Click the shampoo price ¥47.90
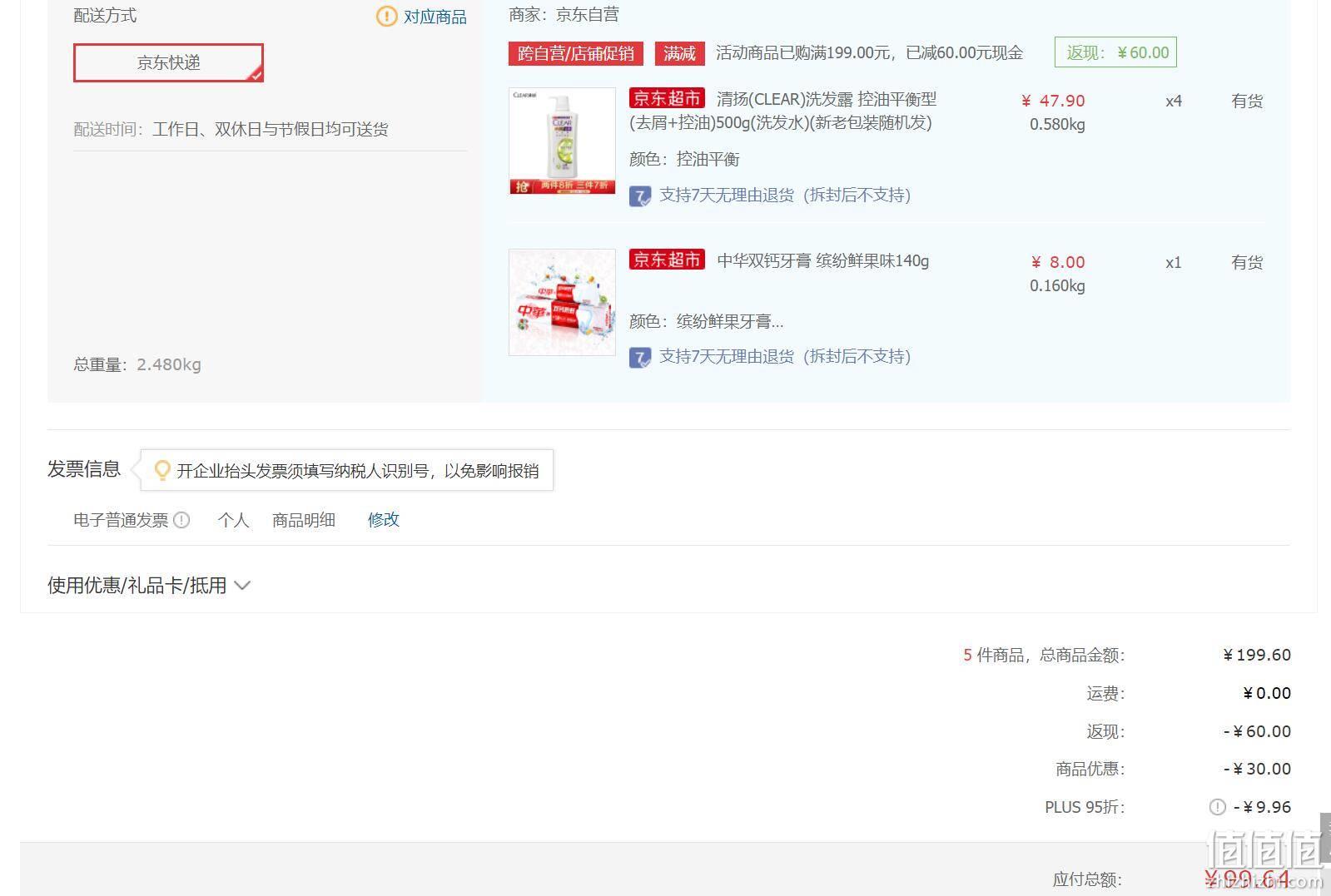1331x896 pixels. [1053, 101]
